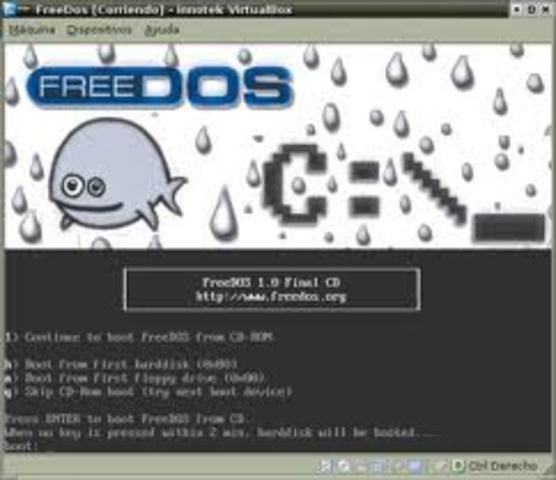
Task: Click the window menu icon in title bar
Action: pos(9,9)
